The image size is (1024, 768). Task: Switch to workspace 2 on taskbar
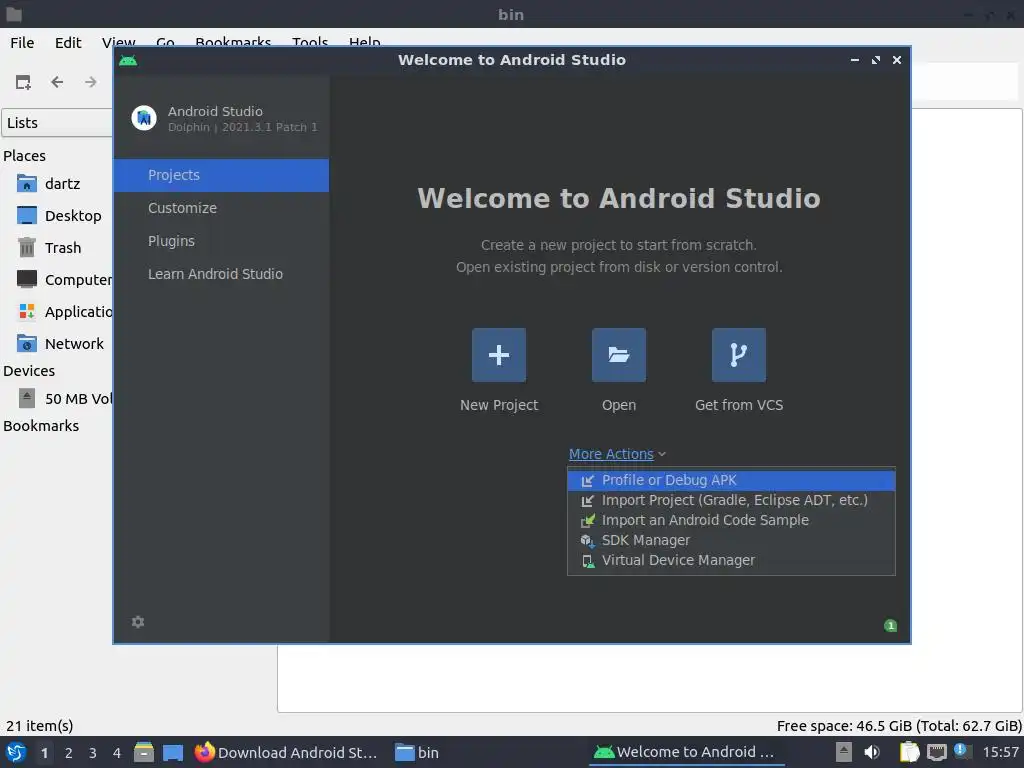69,753
